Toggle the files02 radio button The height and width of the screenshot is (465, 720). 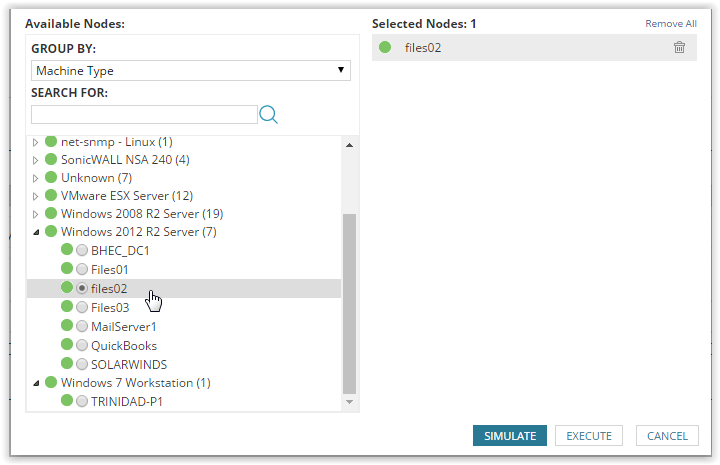(82, 288)
